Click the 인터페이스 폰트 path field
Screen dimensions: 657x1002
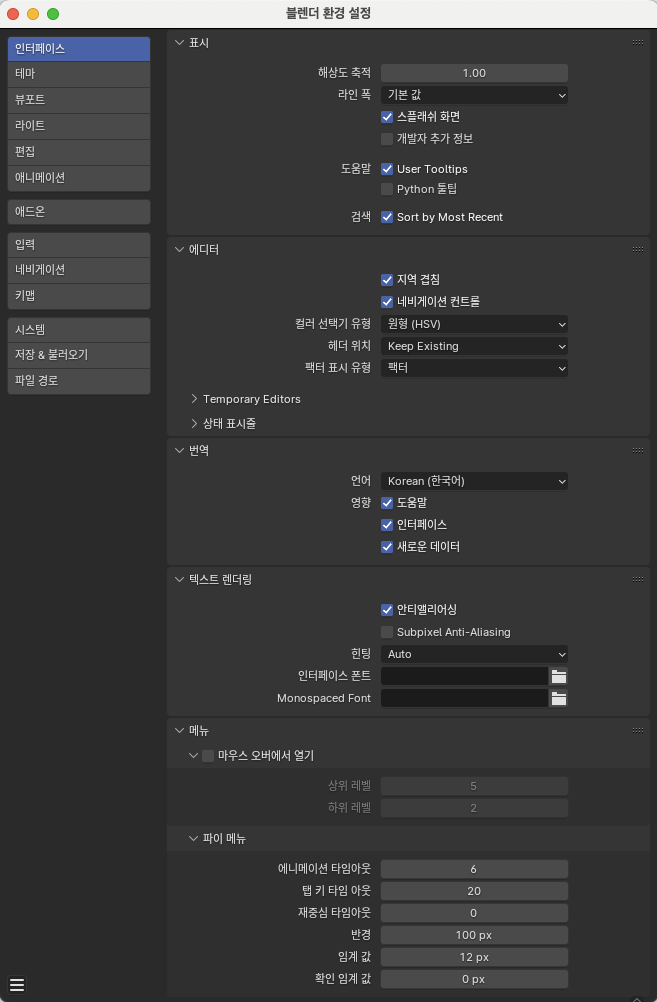[465, 676]
